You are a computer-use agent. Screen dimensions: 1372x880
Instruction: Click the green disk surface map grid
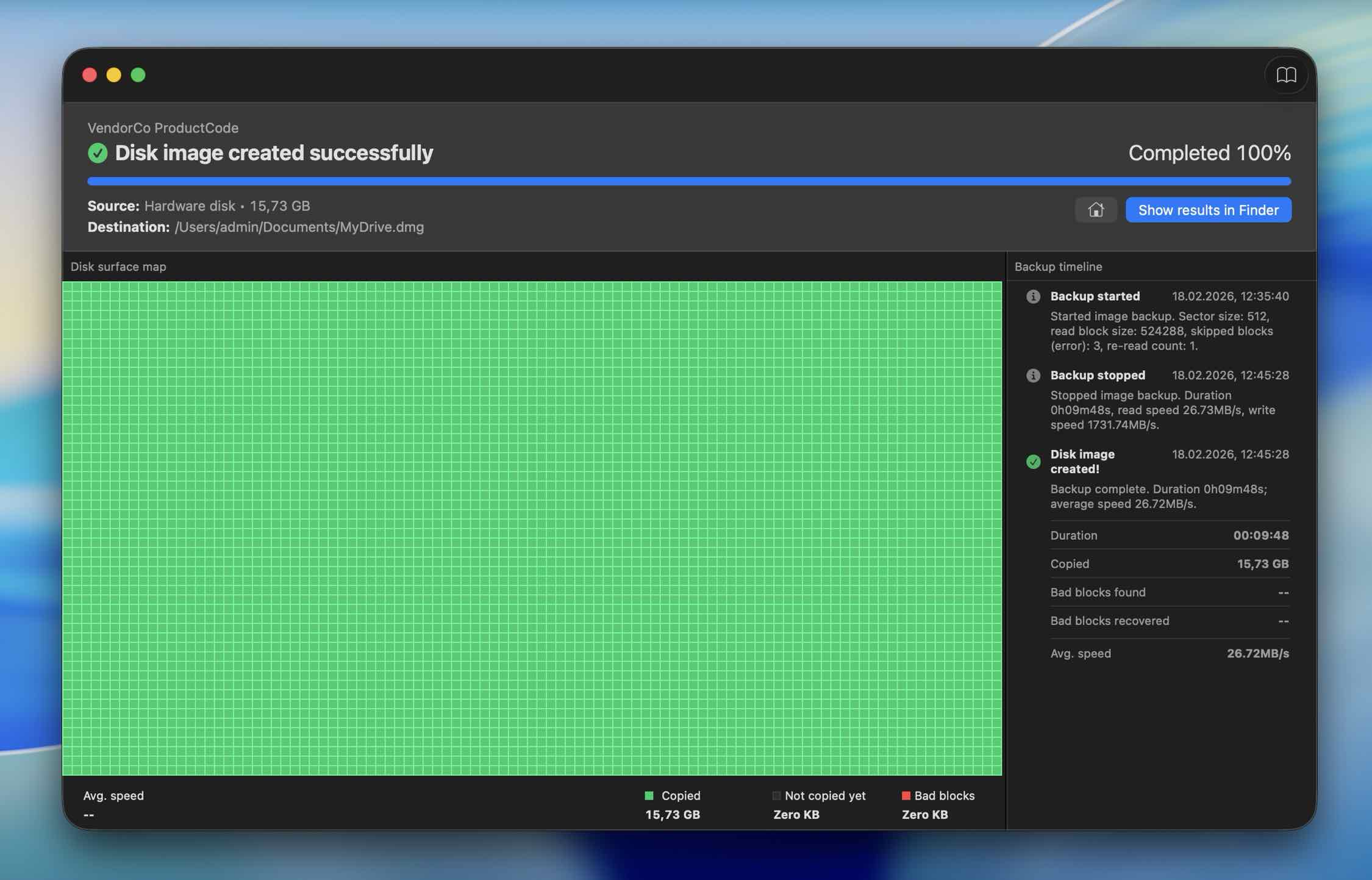(x=532, y=528)
